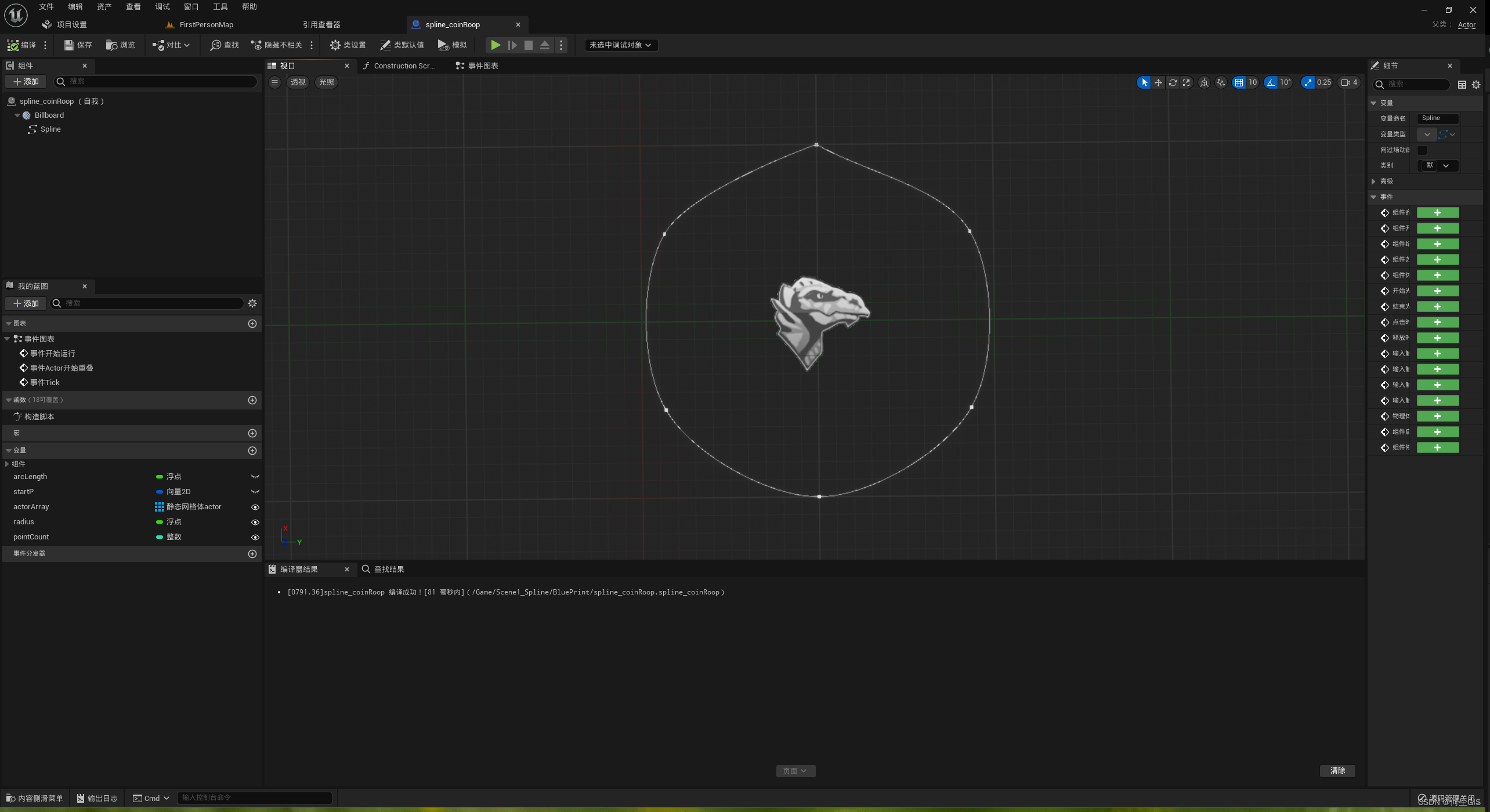Expand the 高级 section in Details panel
Screen dimensions: 1490x812
pyautogui.click(x=1373, y=182)
